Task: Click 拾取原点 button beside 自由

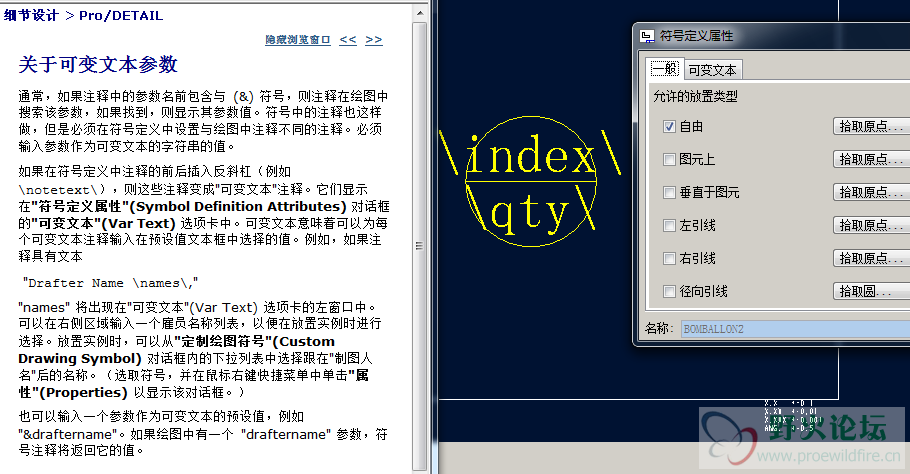Action: pos(871,126)
